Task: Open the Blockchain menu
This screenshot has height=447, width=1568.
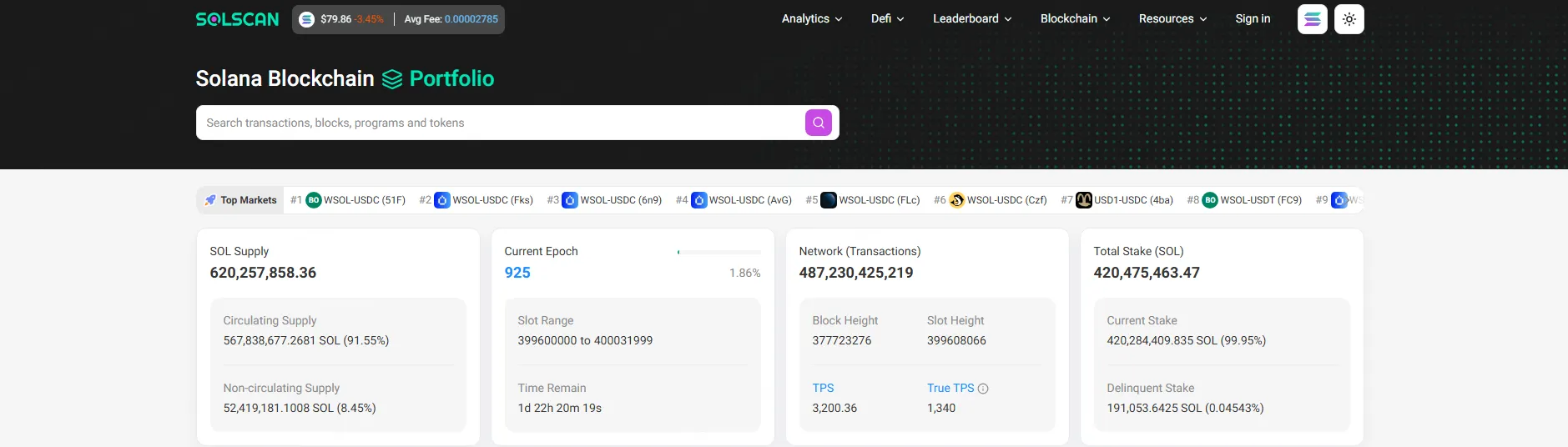Action: [x=1074, y=19]
